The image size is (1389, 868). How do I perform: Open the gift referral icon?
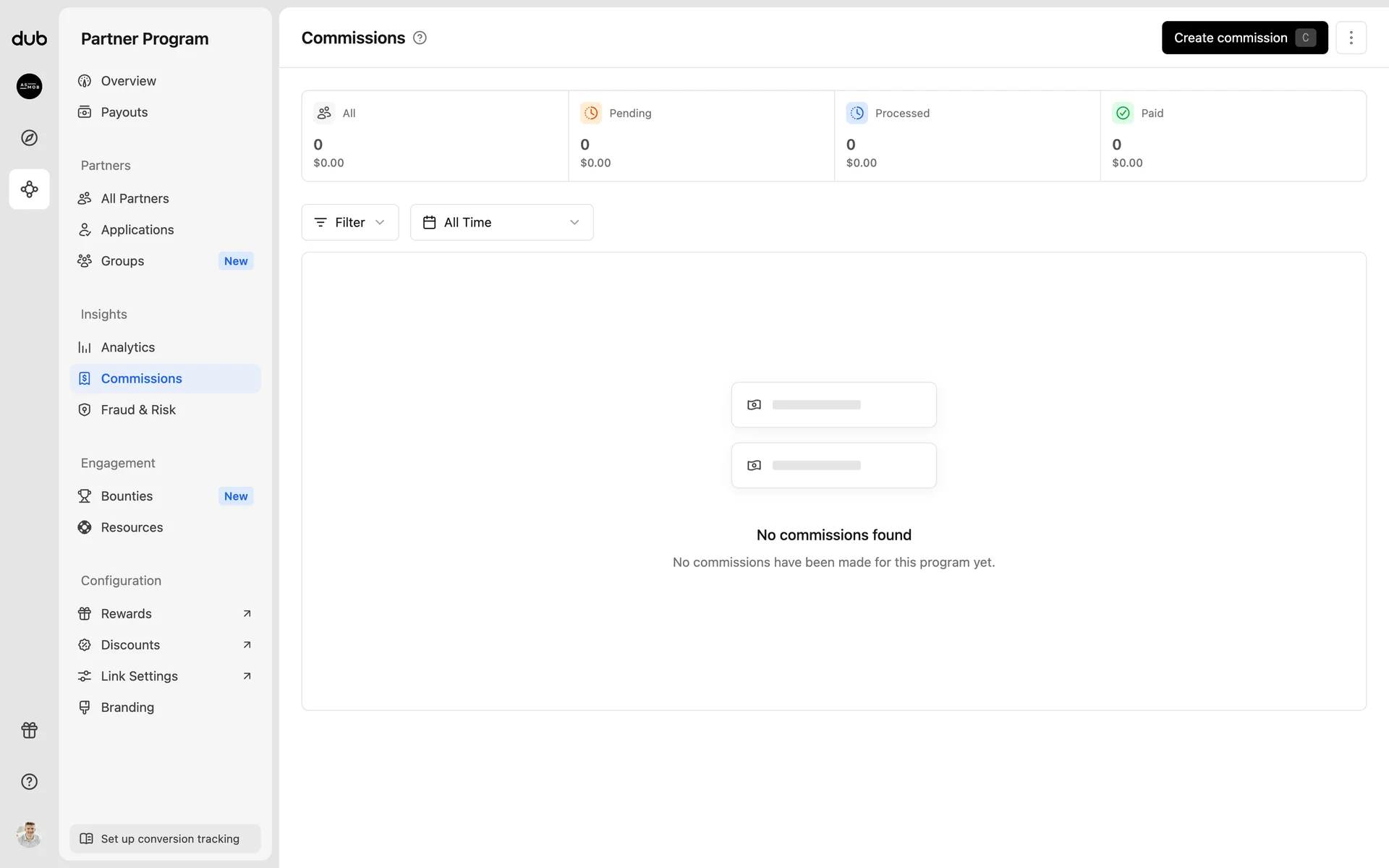coord(29,730)
